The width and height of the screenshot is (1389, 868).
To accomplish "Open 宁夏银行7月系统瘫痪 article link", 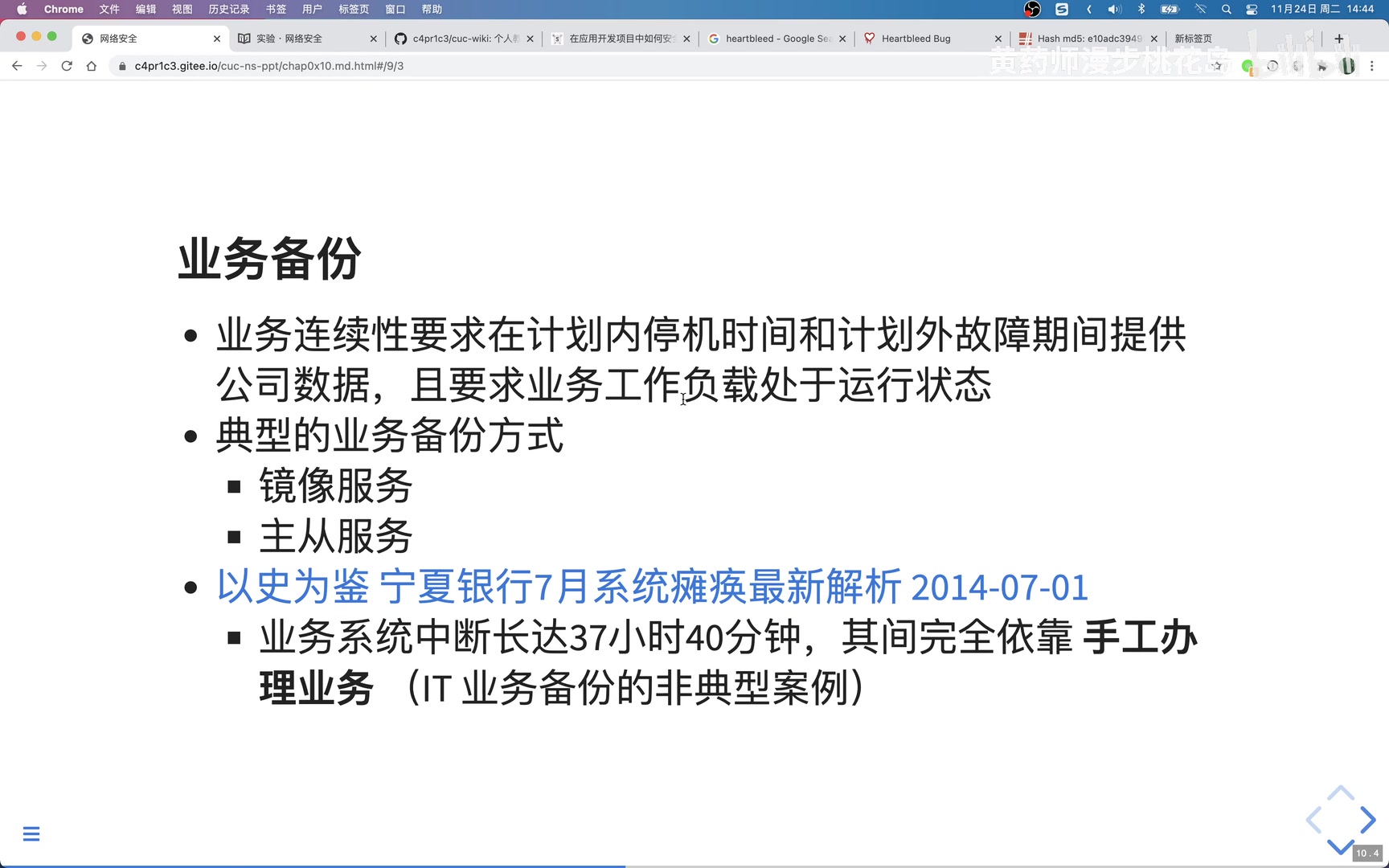I will [652, 587].
